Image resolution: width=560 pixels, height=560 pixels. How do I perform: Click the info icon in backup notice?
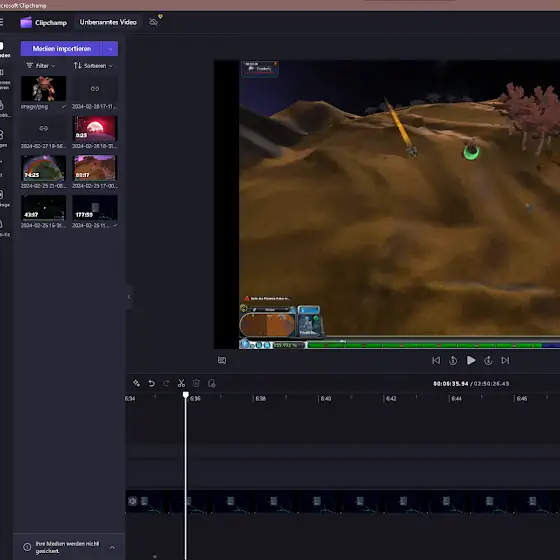click(27, 547)
